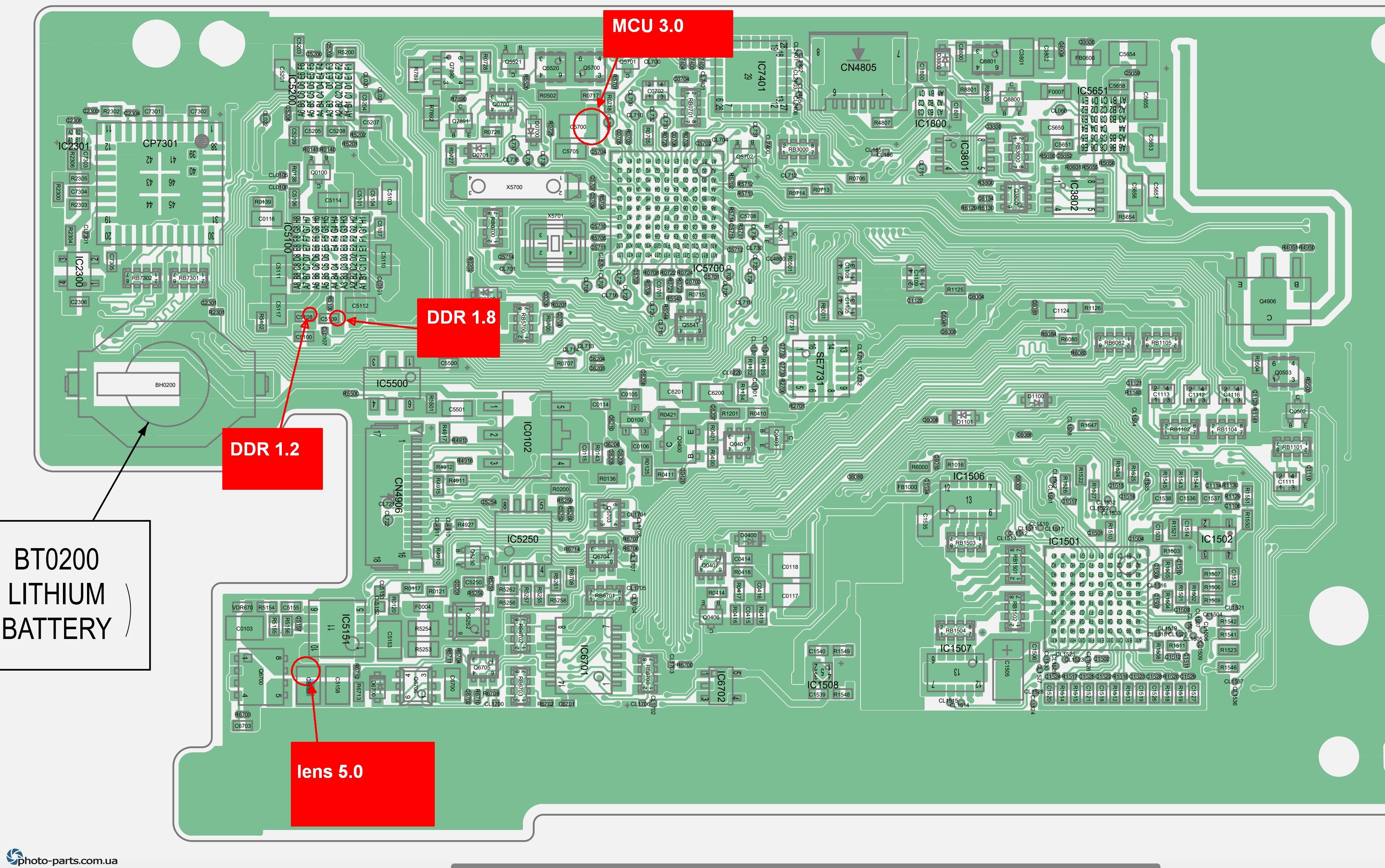
Task: Click the X5700 crystal component
Action: click(514, 186)
